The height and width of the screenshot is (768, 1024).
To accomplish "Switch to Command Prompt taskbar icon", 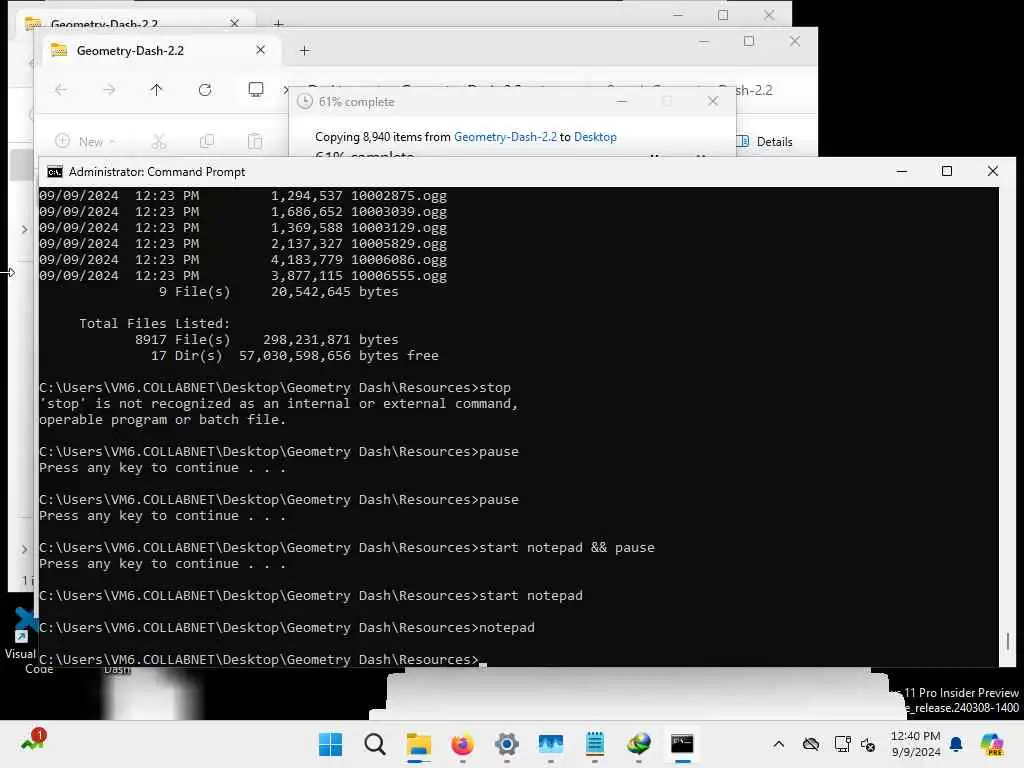I will point(682,744).
